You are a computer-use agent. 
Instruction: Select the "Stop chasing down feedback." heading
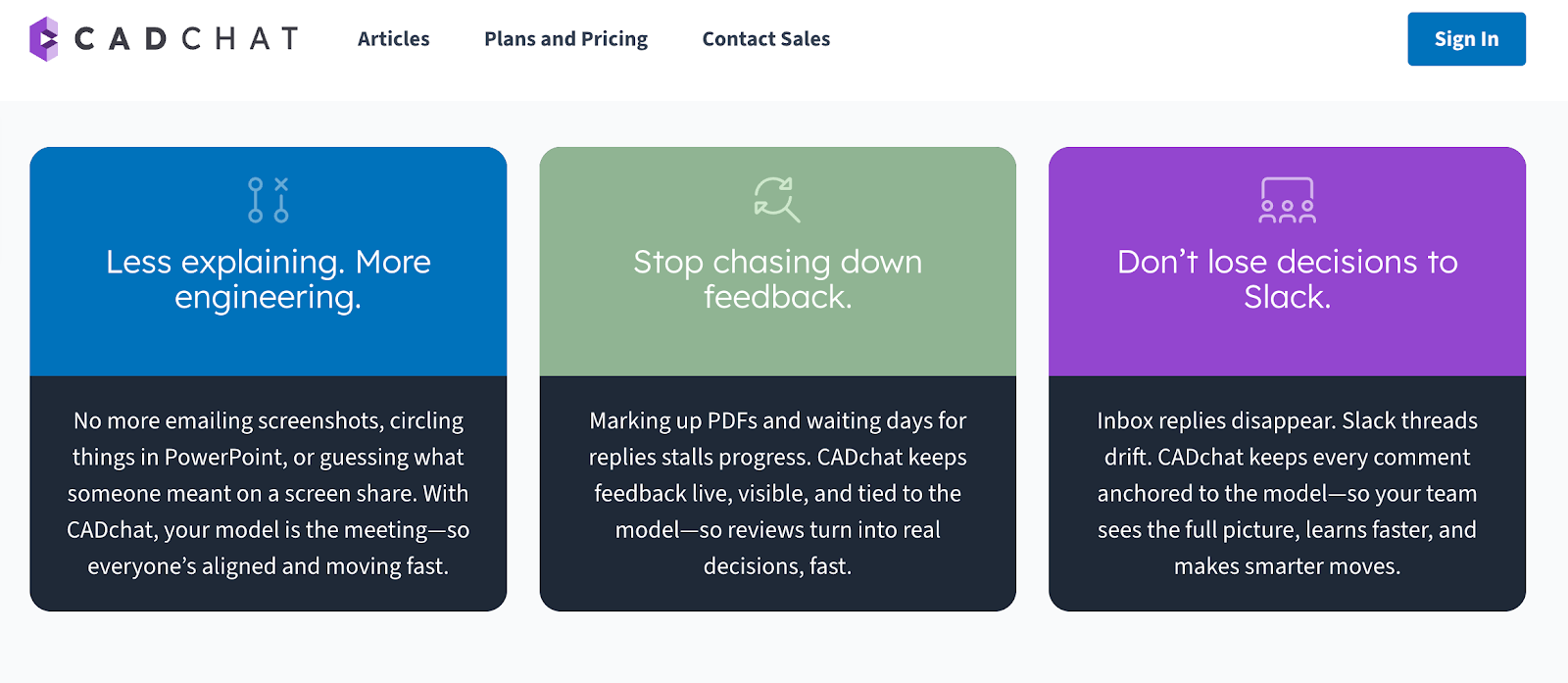[777, 279]
